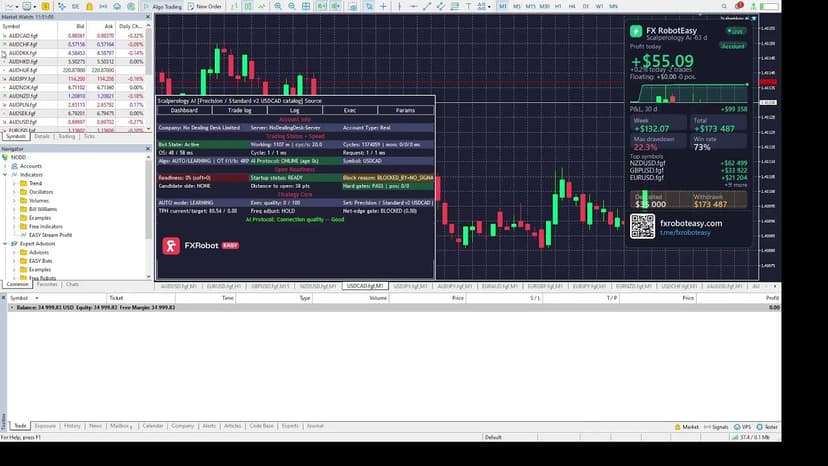Viewport: 828px width, 466px height.
Task: Expand the Oscillators folder
Action: [14, 192]
